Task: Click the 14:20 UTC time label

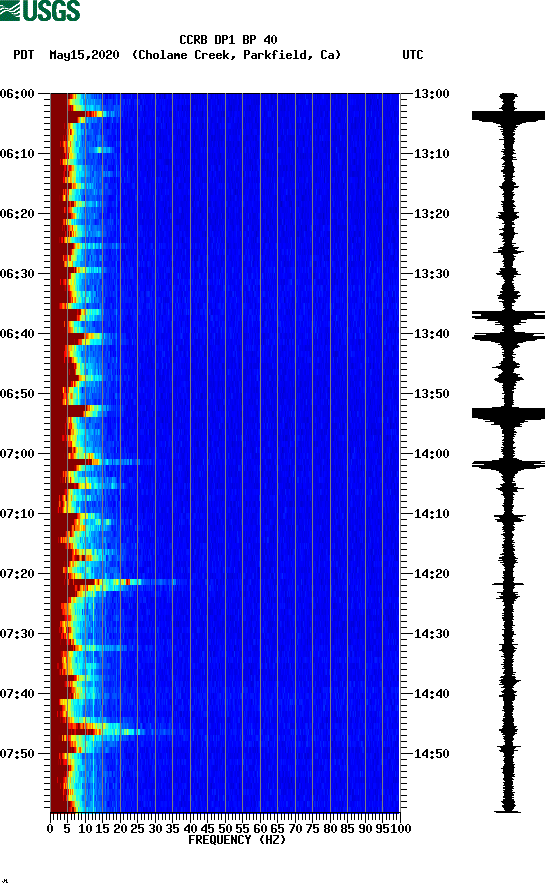Action: click(x=431, y=574)
